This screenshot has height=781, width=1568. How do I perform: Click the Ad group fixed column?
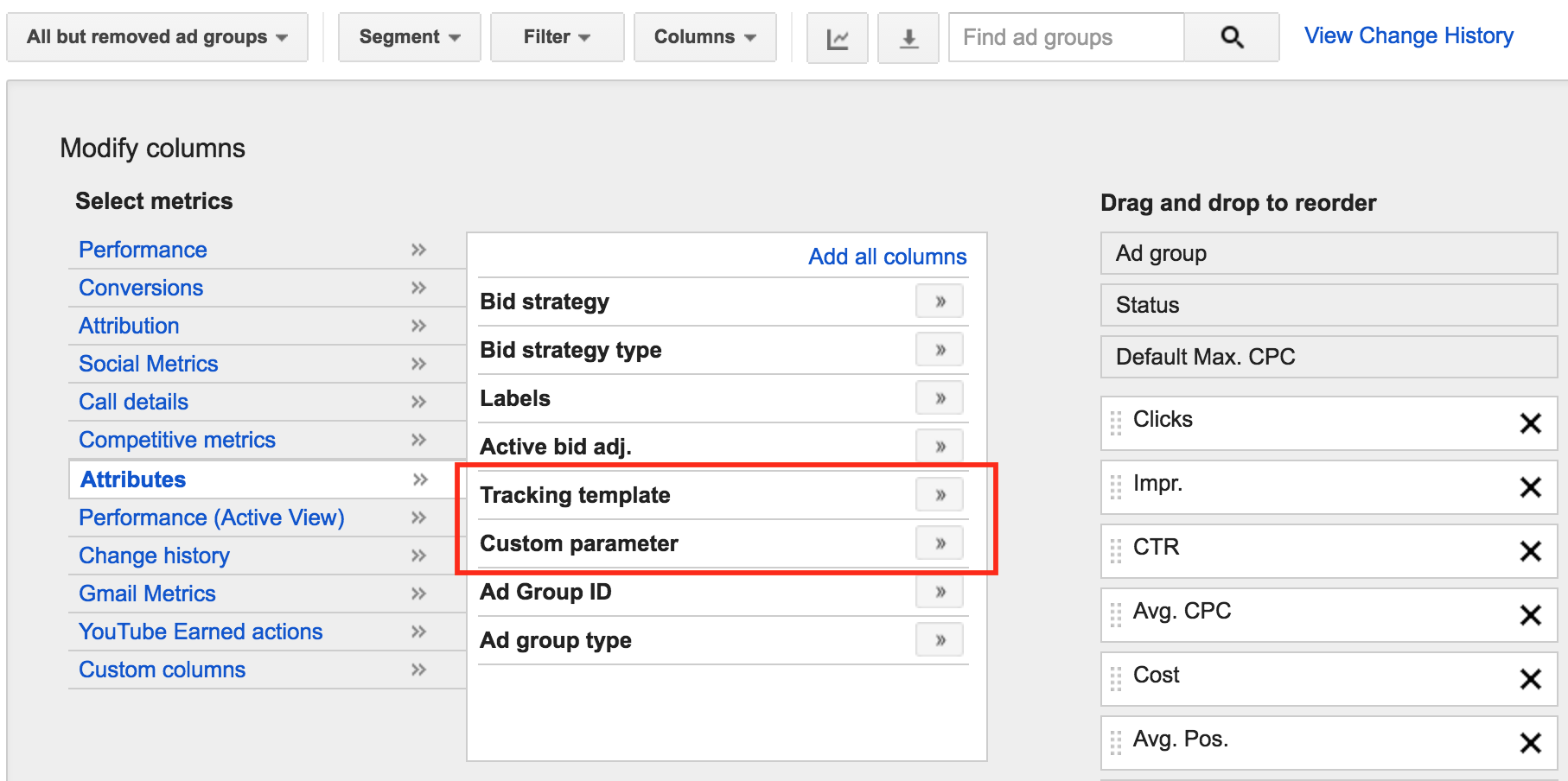(1329, 253)
